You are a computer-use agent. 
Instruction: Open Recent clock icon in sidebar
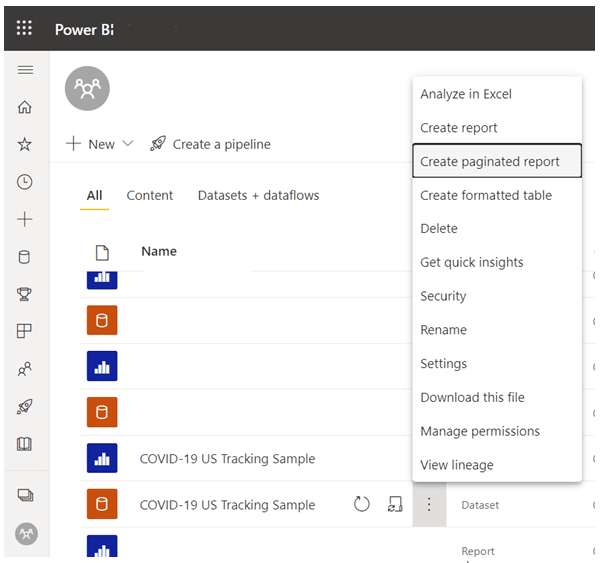(25, 182)
